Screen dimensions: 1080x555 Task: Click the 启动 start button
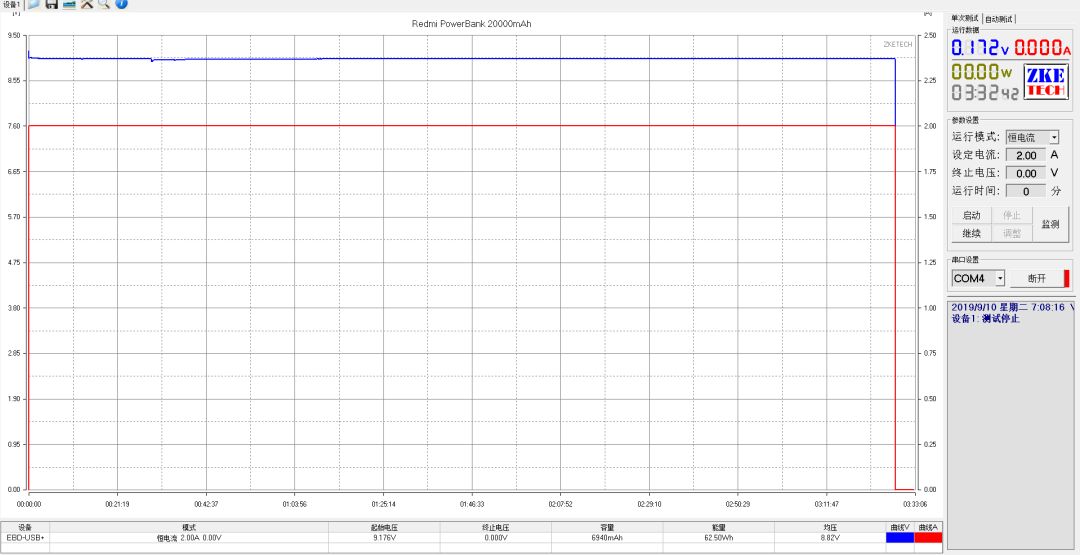[x=971, y=215]
